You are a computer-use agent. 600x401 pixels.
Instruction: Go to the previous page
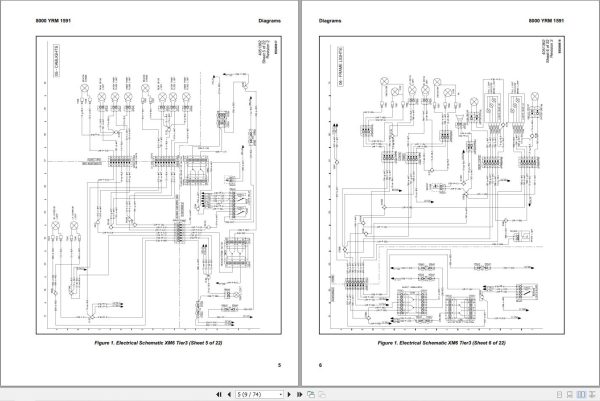229,394
